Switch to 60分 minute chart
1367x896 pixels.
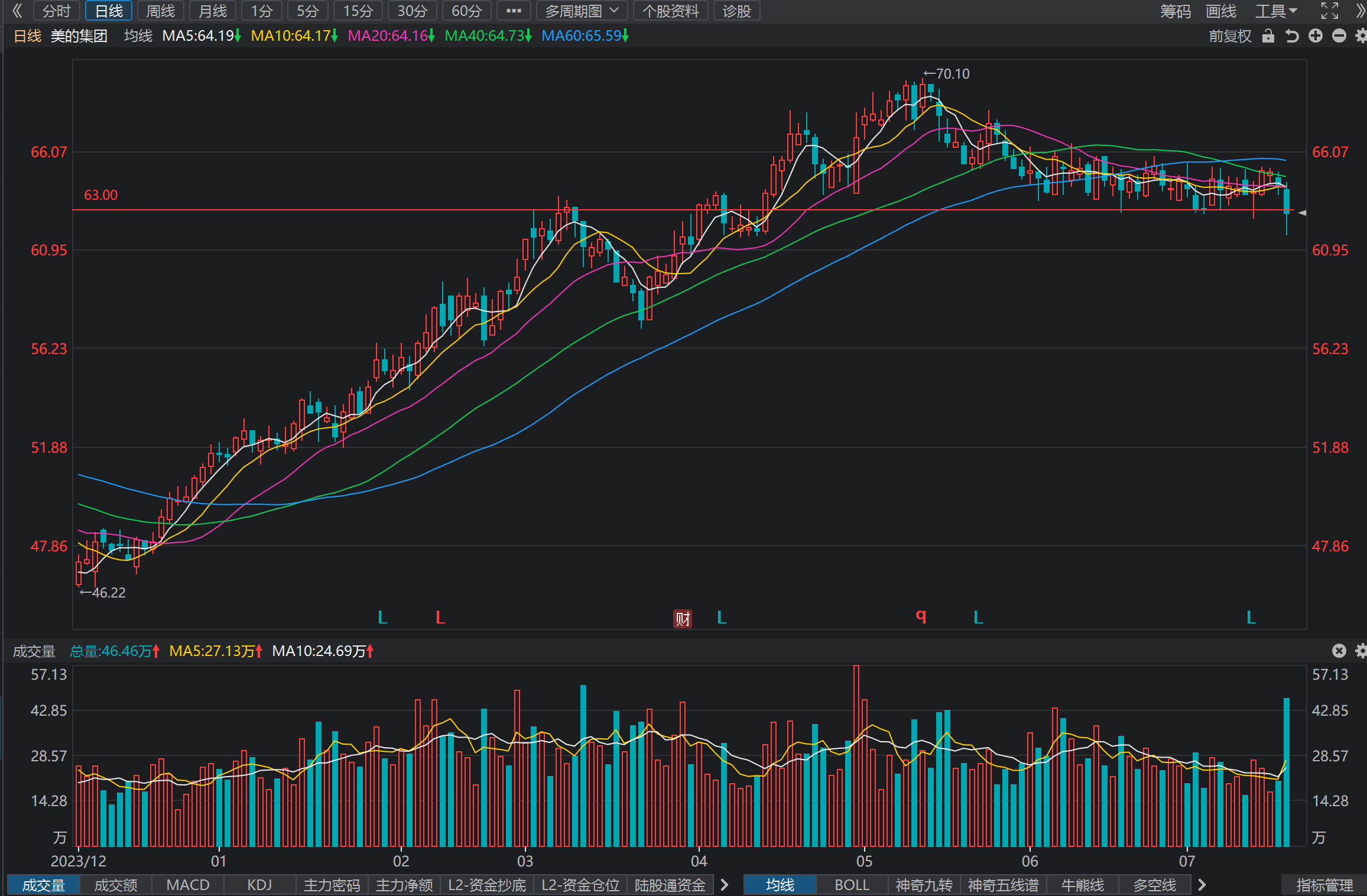(467, 11)
